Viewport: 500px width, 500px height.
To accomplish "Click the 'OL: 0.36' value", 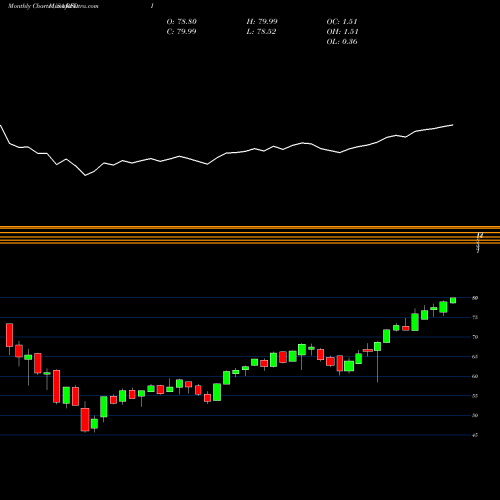I will click(x=342, y=42).
